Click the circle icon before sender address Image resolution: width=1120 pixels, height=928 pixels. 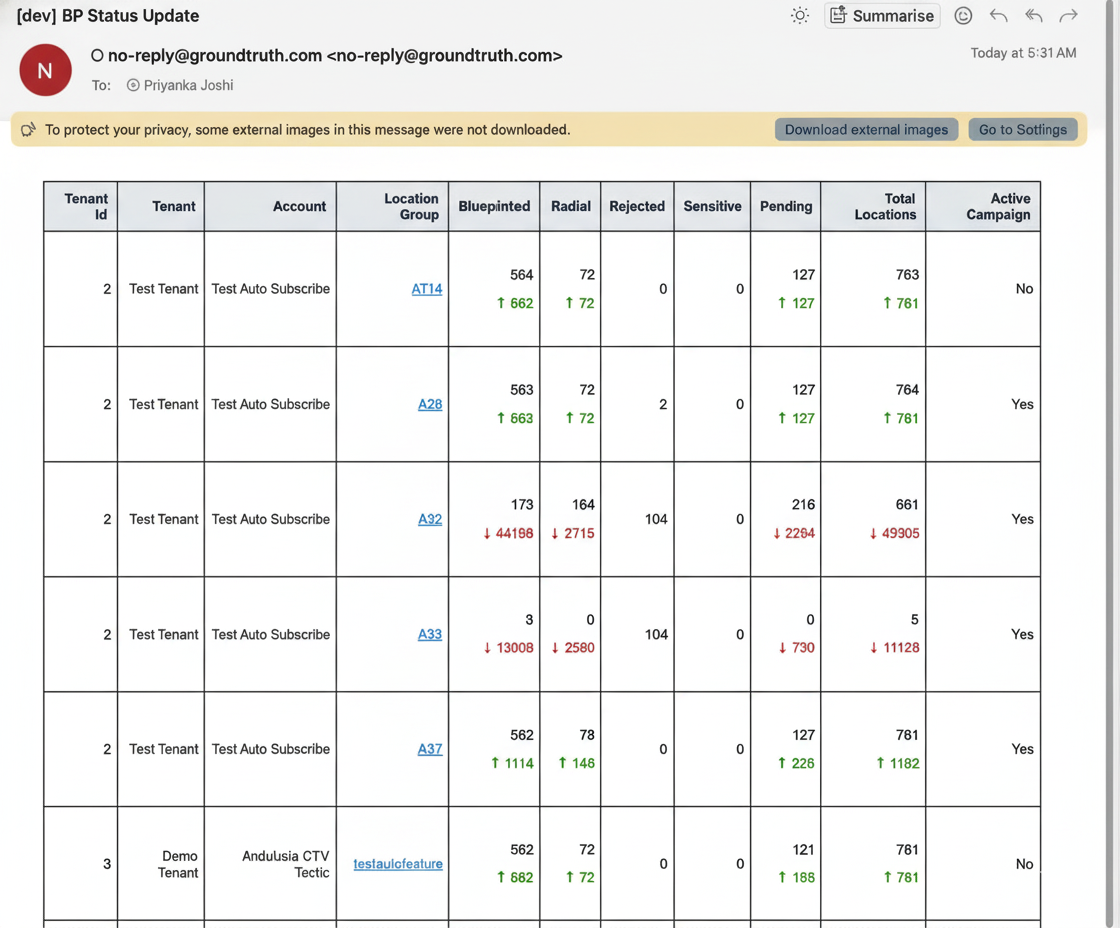click(x=97, y=56)
